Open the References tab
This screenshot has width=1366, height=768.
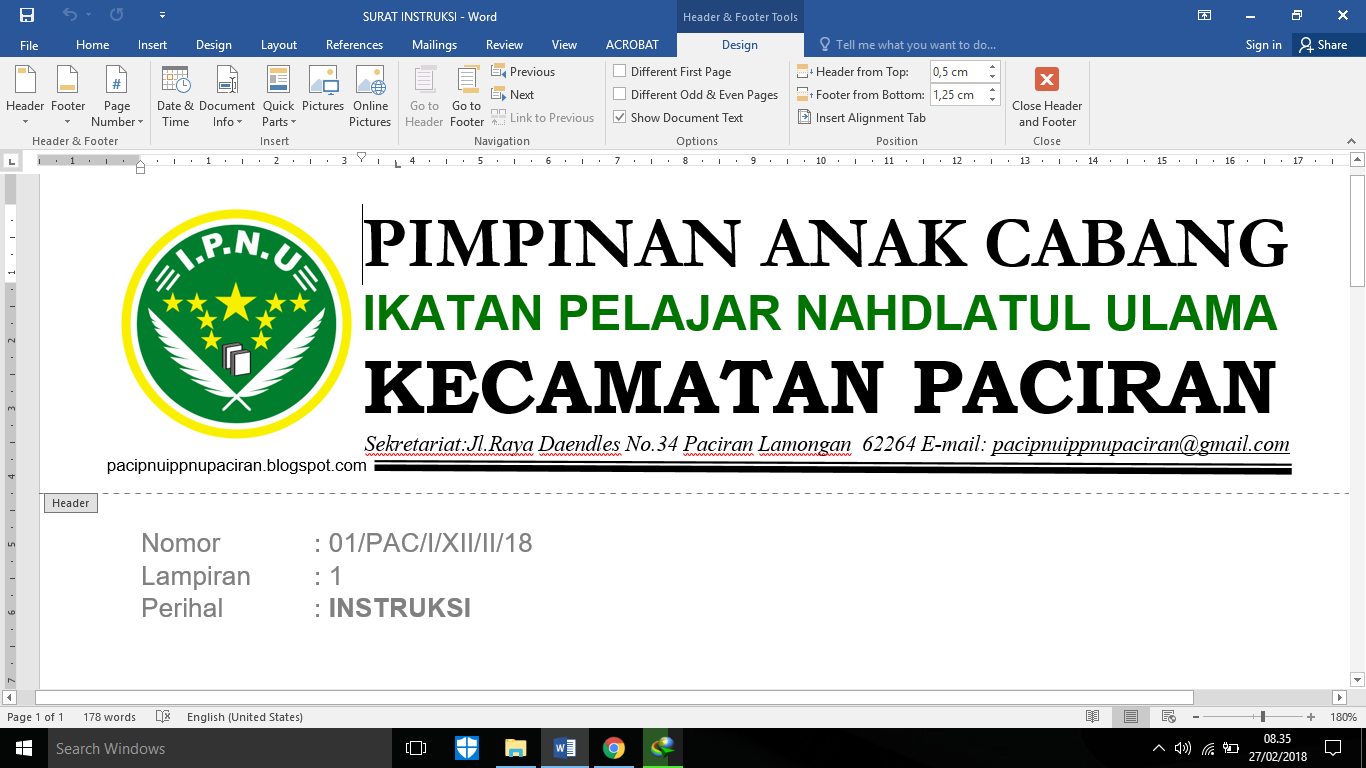pyautogui.click(x=354, y=45)
